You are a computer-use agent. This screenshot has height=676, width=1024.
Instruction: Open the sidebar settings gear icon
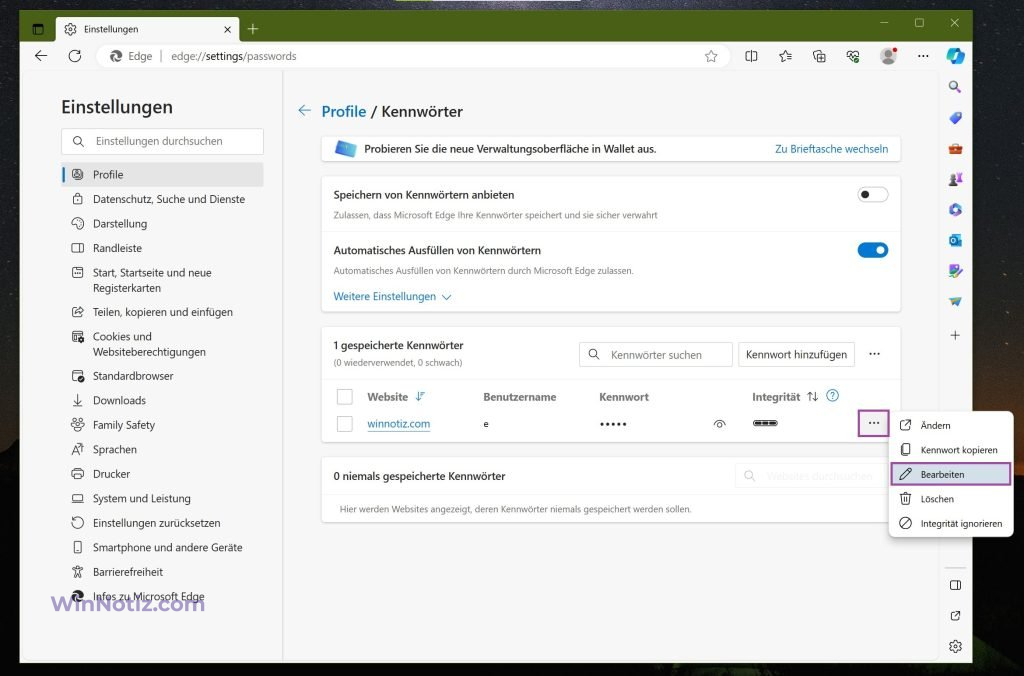pos(955,646)
